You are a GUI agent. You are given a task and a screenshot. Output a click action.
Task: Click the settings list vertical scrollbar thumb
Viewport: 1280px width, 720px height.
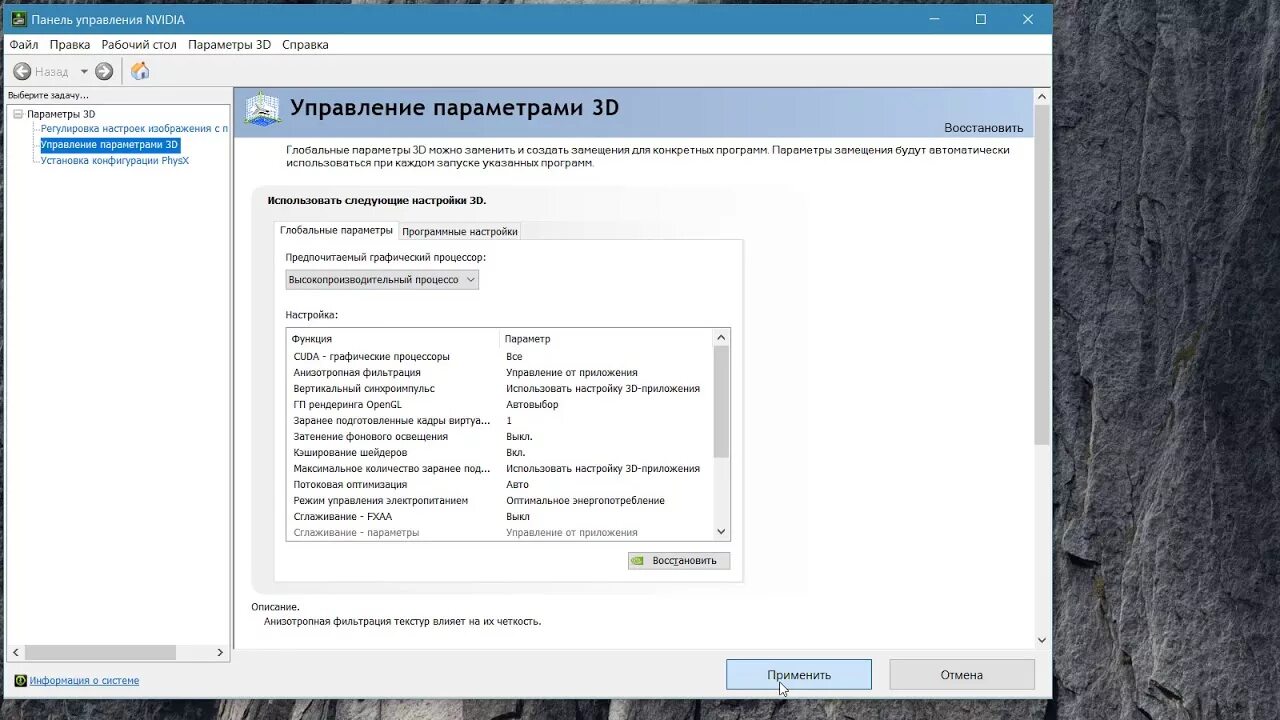[x=722, y=402]
